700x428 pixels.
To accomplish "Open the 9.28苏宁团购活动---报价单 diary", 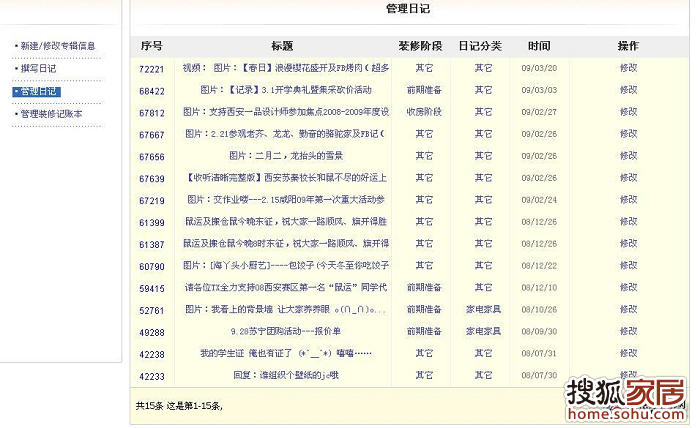I will tap(284, 332).
